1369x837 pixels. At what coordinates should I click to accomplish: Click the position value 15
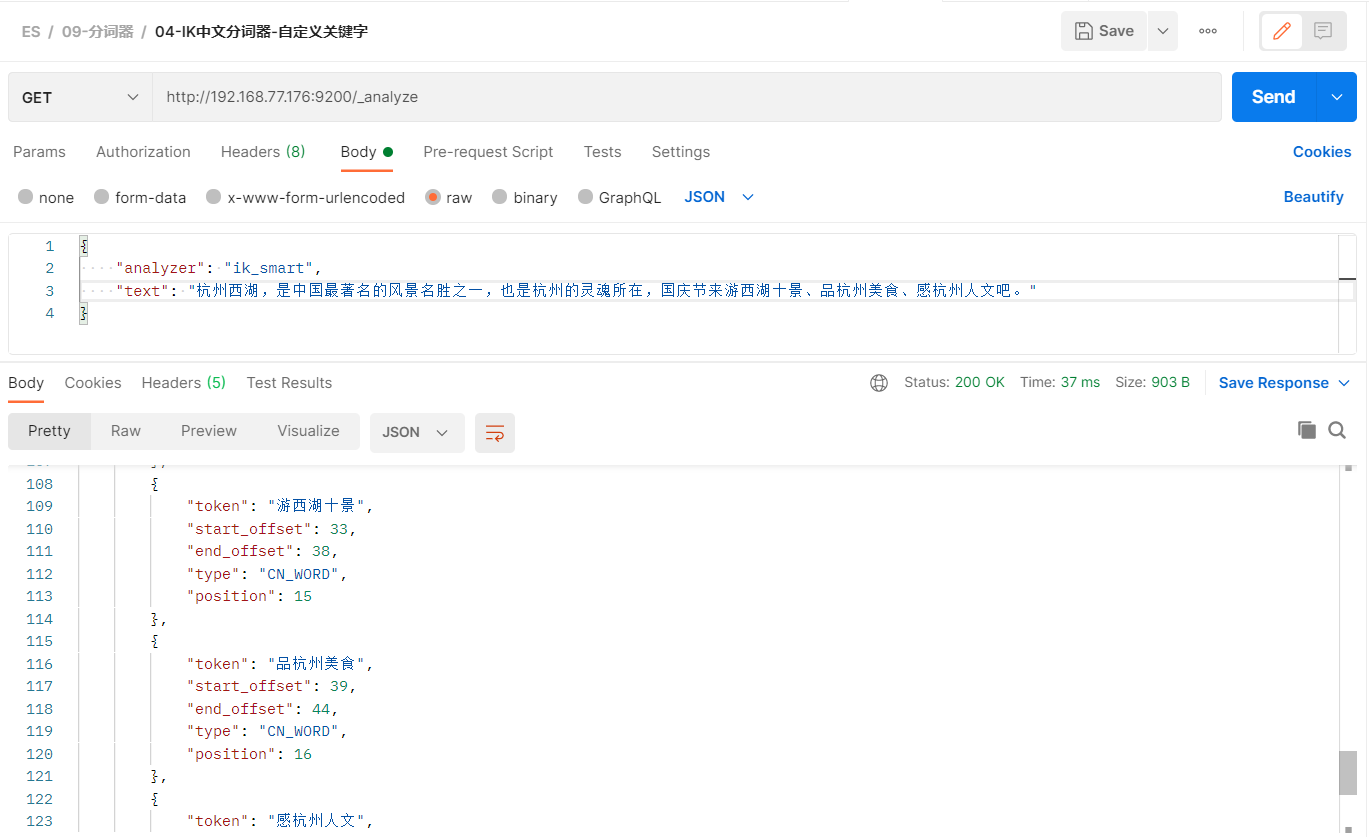pos(303,596)
